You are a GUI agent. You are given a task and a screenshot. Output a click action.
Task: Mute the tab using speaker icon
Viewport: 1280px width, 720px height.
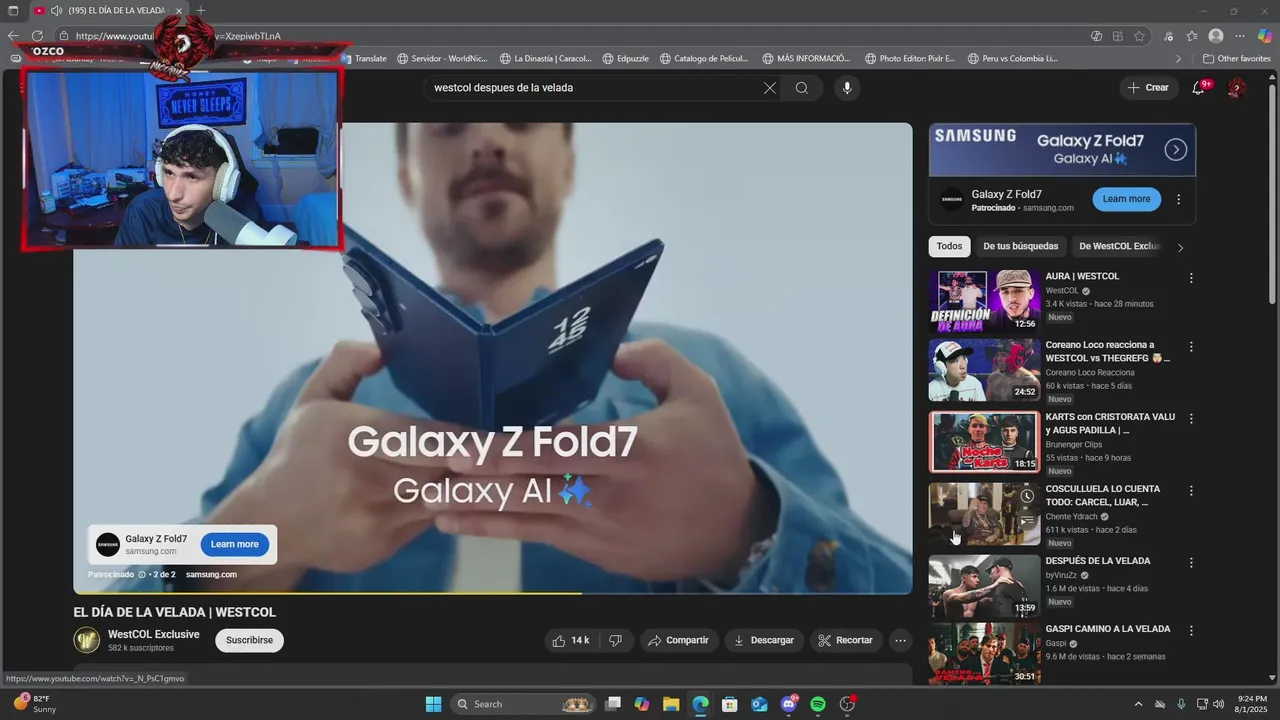56,11
